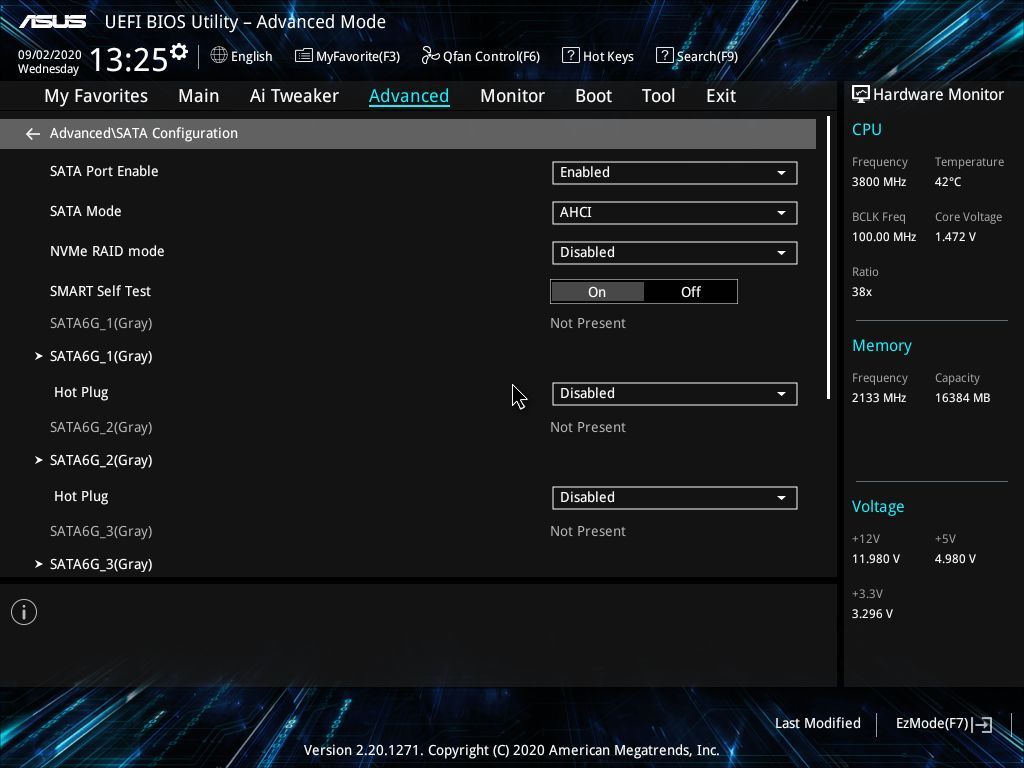This screenshot has height=768, width=1024.
Task: Open Hot Plug dropdown under SATA6G_2
Action: [675, 498]
